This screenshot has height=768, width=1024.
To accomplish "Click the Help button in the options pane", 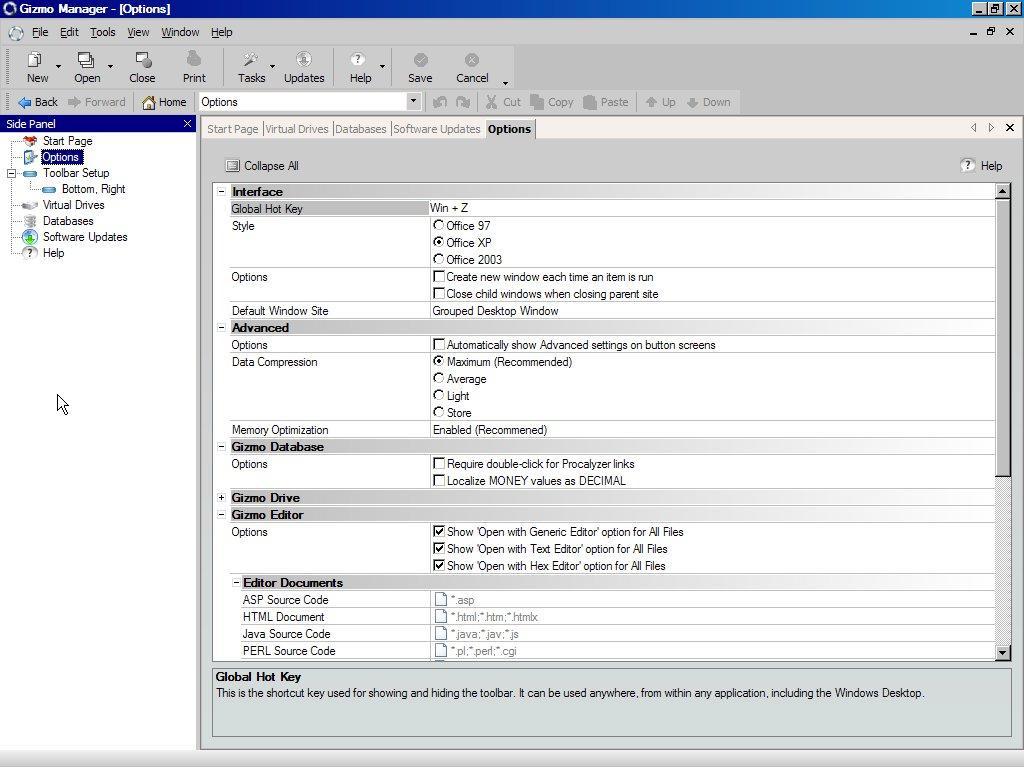I will click(981, 166).
